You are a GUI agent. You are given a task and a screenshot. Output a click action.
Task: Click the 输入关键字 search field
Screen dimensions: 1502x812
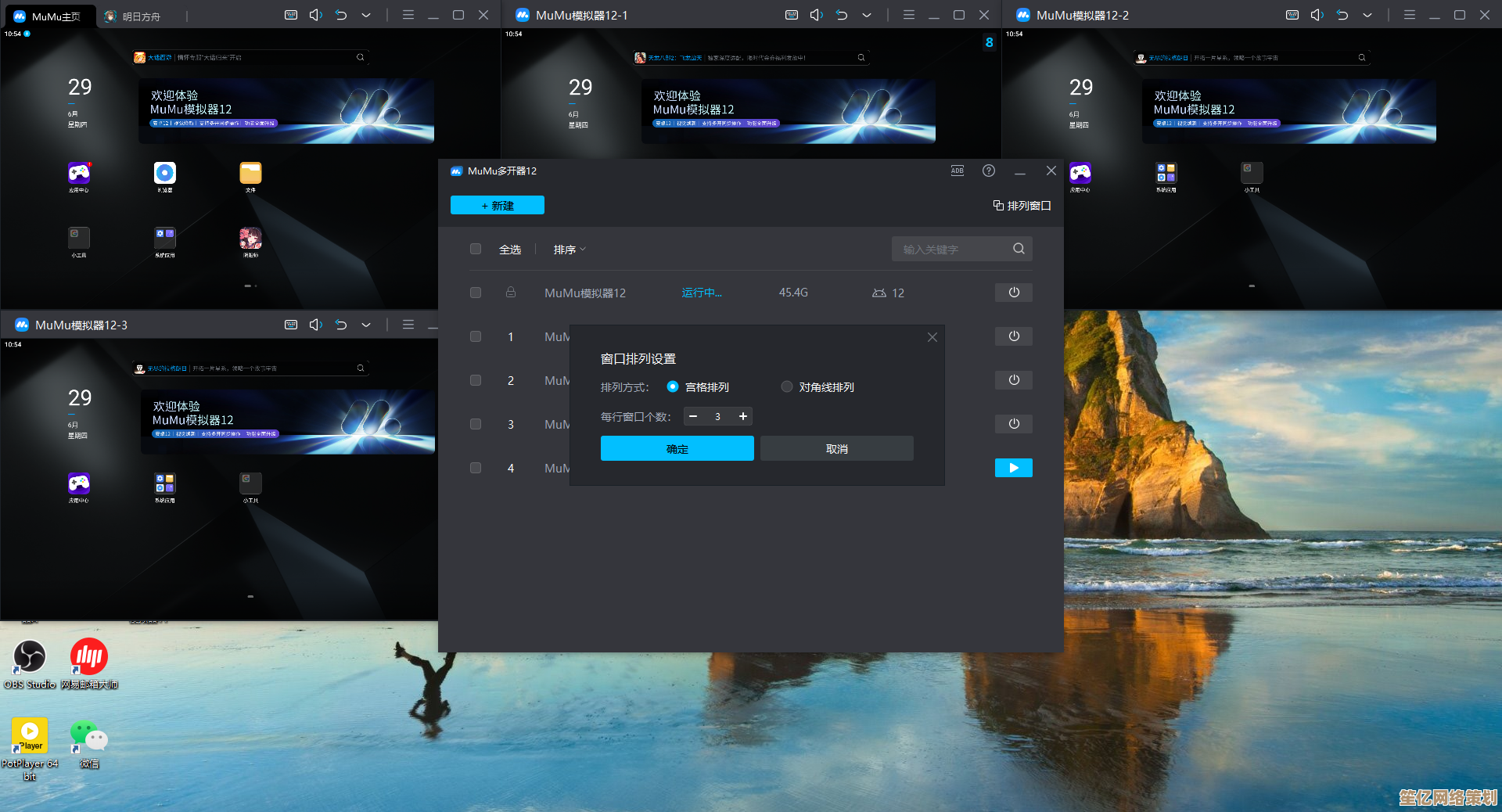point(954,250)
